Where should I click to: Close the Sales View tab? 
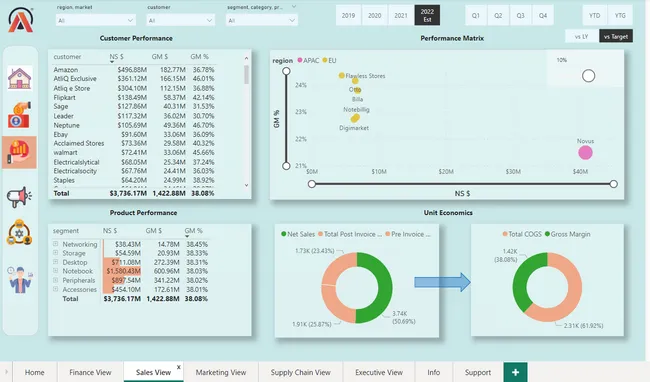tap(179, 367)
